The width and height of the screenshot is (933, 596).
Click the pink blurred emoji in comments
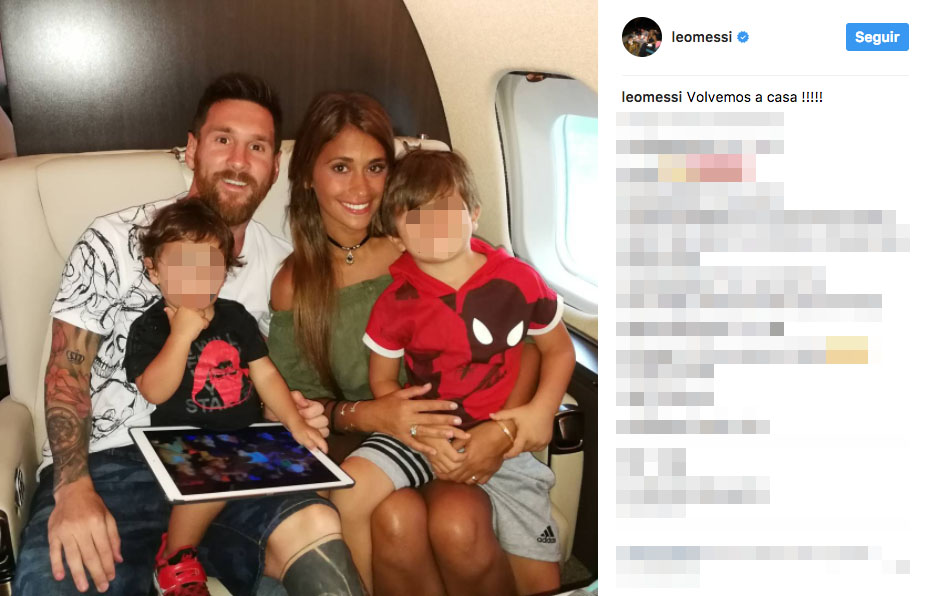pos(721,168)
